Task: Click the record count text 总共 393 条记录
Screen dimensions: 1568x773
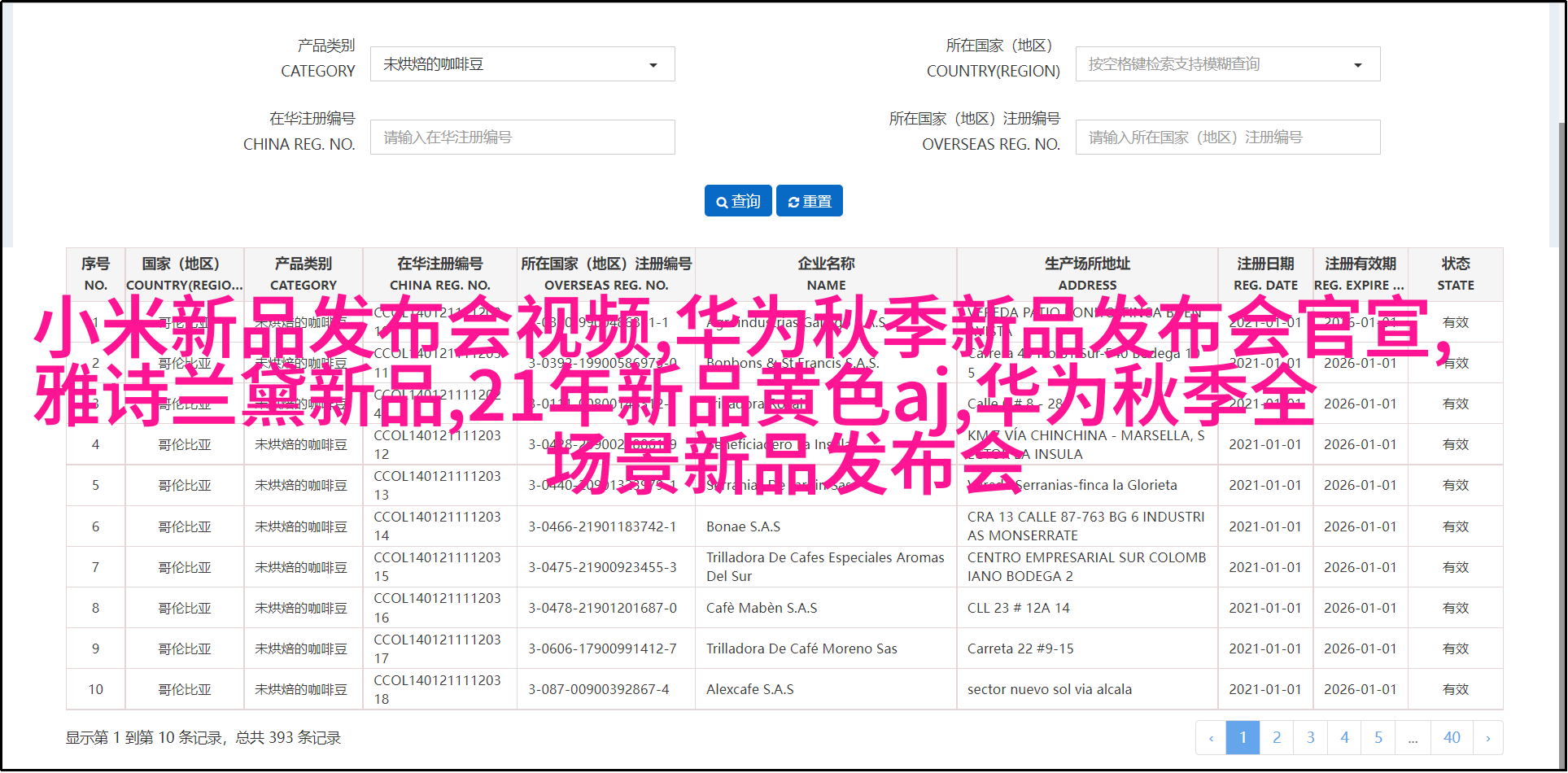Action: tap(288, 738)
